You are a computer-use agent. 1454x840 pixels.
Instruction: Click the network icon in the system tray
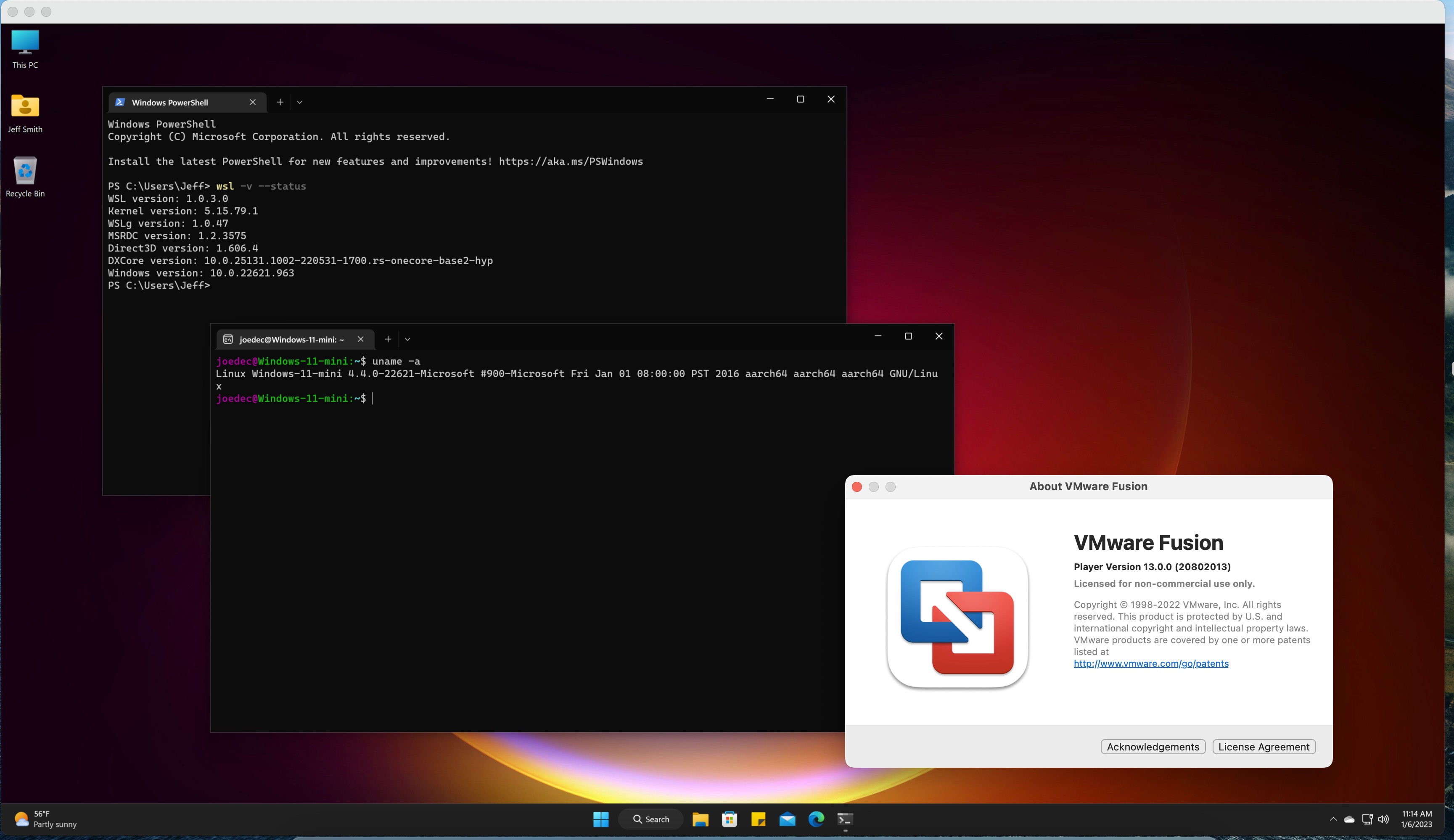point(1367,819)
